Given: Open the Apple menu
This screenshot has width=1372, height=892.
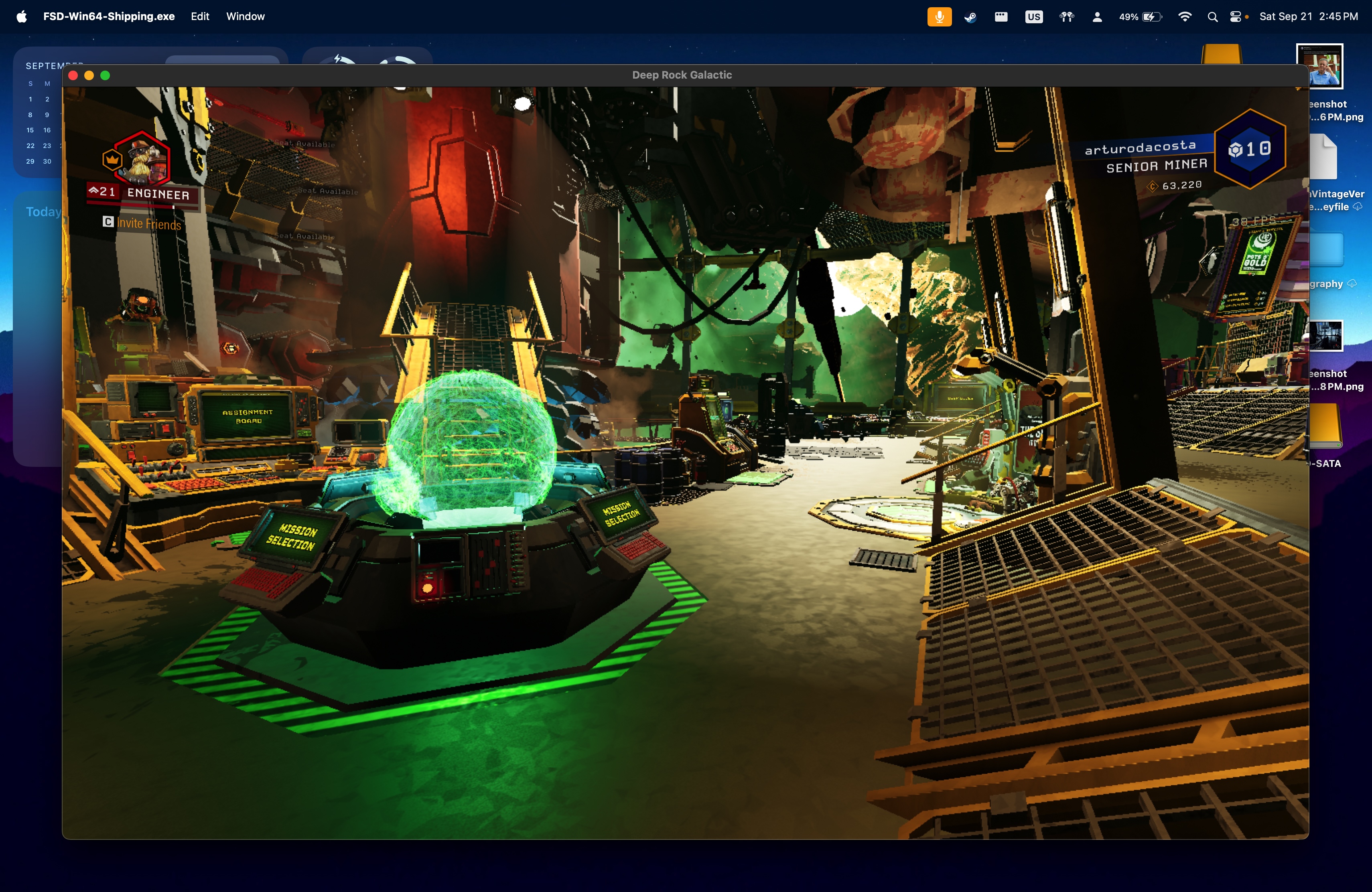Looking at the screenshot, I should click(21, 17).
